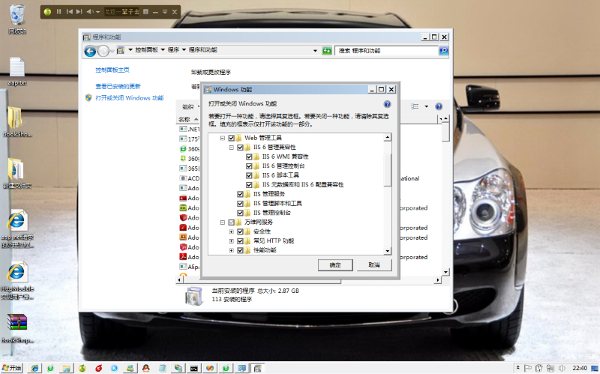Toggle IIS 6 管理控制台 checkbox
The image size is (600, 374).
[x=249, y=166]
